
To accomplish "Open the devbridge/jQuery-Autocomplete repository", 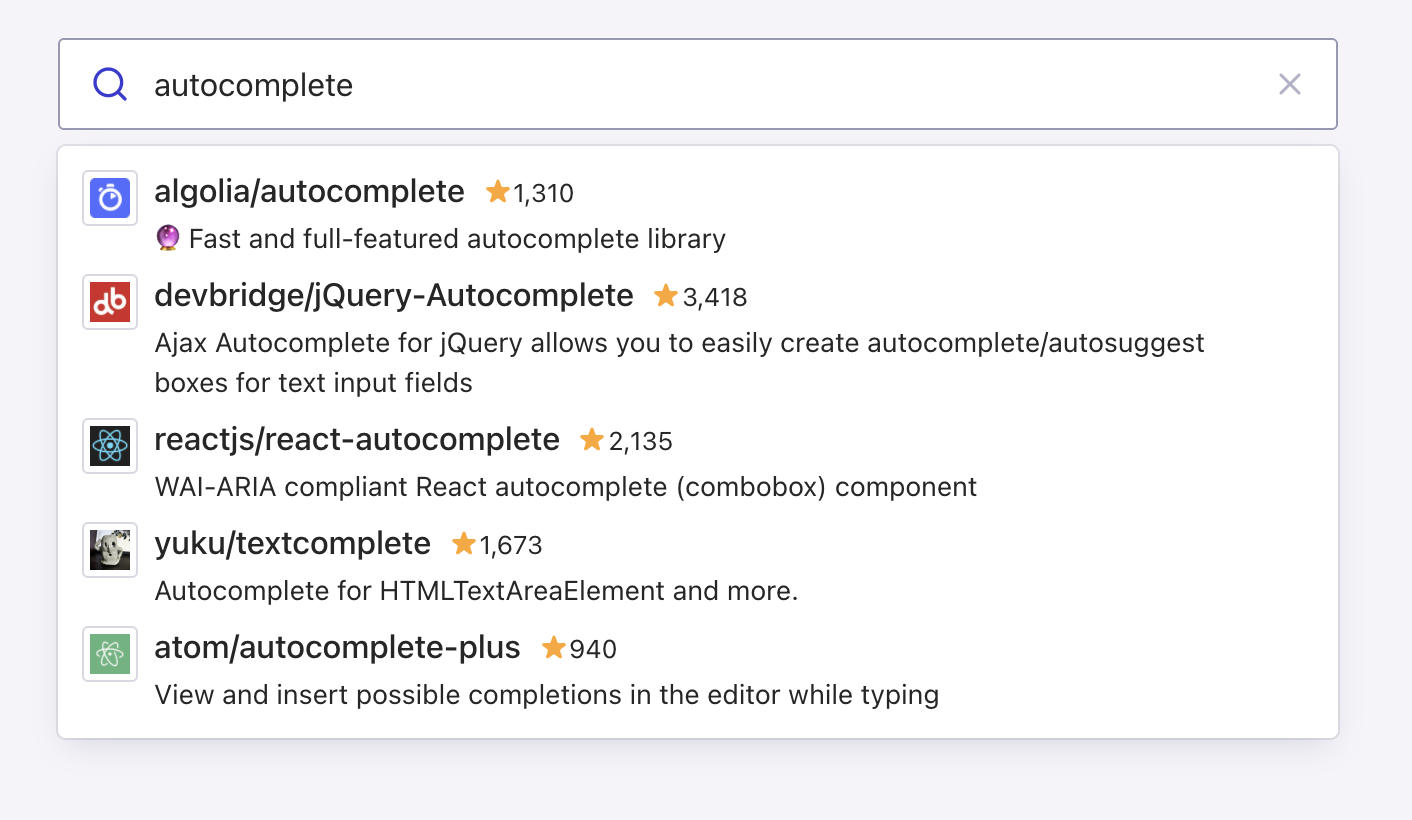I will 393,295.
